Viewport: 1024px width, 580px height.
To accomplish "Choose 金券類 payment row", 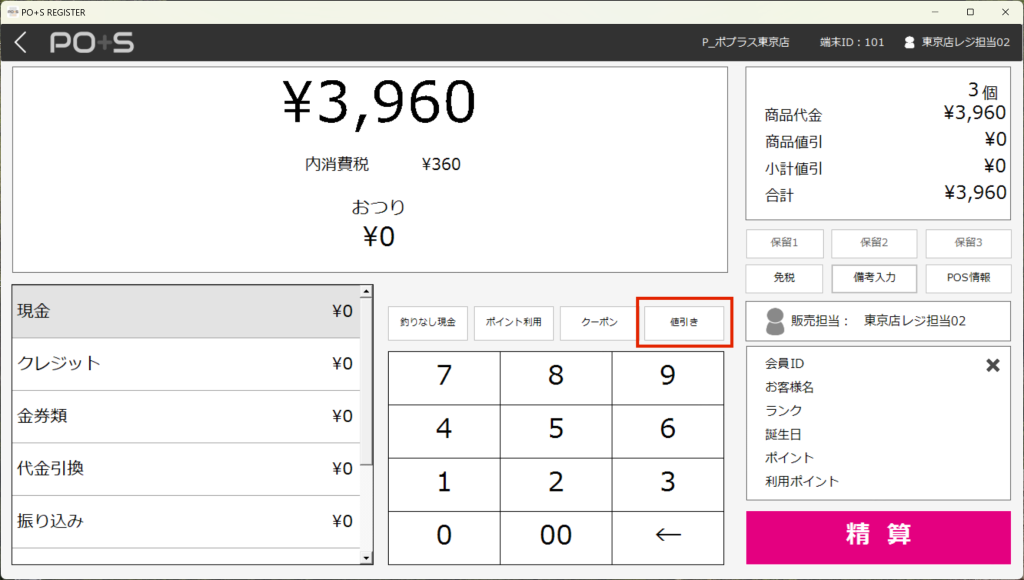I will (186, 416).
